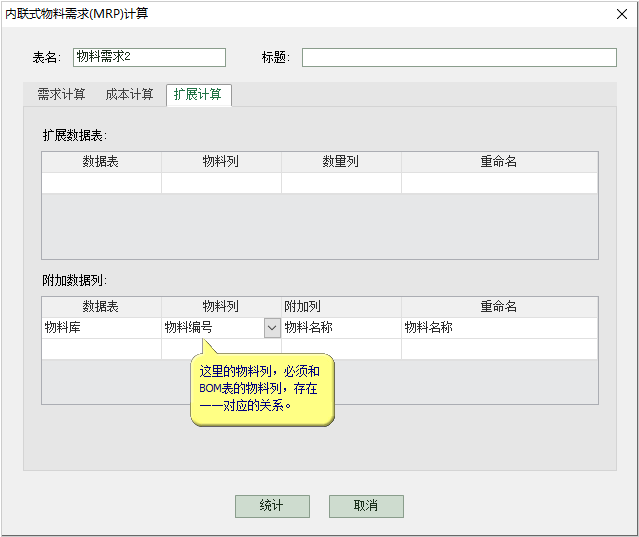Close the MRP calculation dialog
The height and width of the screenshot is (537, 639).
(x=617, y=13)
